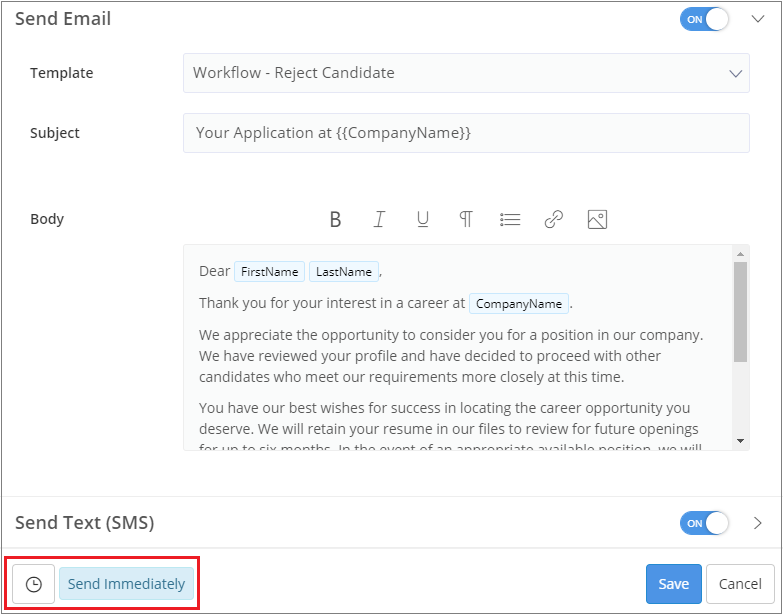Image resolution: width=783 pixels, height=614 pixels.
Task: Apply bold formatting in body toolbar
Action: tap(336, 220)
